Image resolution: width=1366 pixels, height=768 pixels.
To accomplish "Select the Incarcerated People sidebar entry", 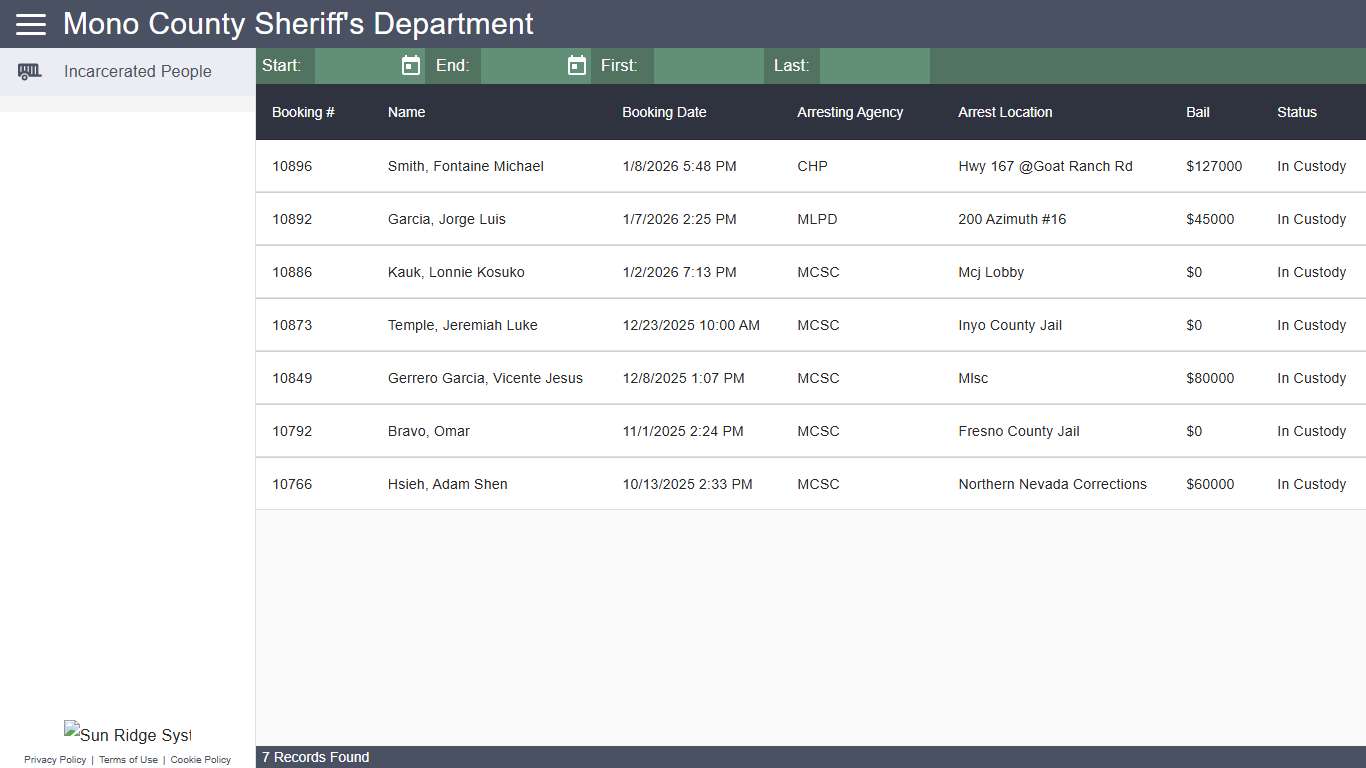I will pos(137,71).
